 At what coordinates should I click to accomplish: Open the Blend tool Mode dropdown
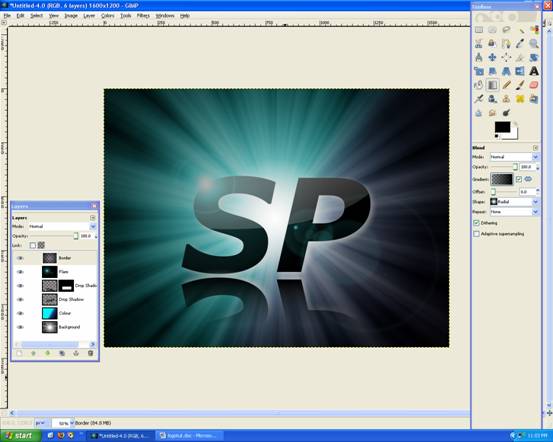[514, 157]
